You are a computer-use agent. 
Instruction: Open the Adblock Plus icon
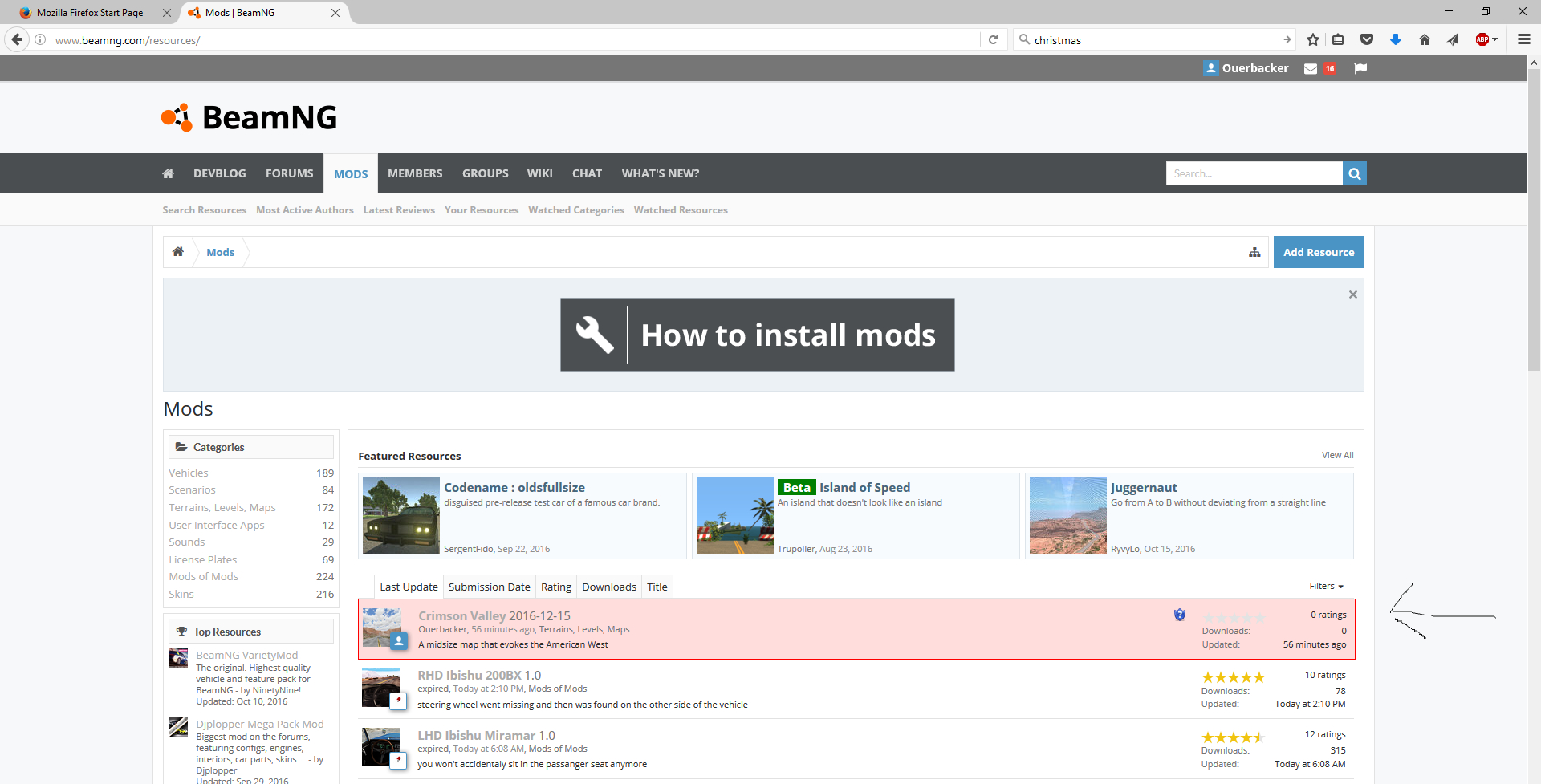click(1482, 39)
